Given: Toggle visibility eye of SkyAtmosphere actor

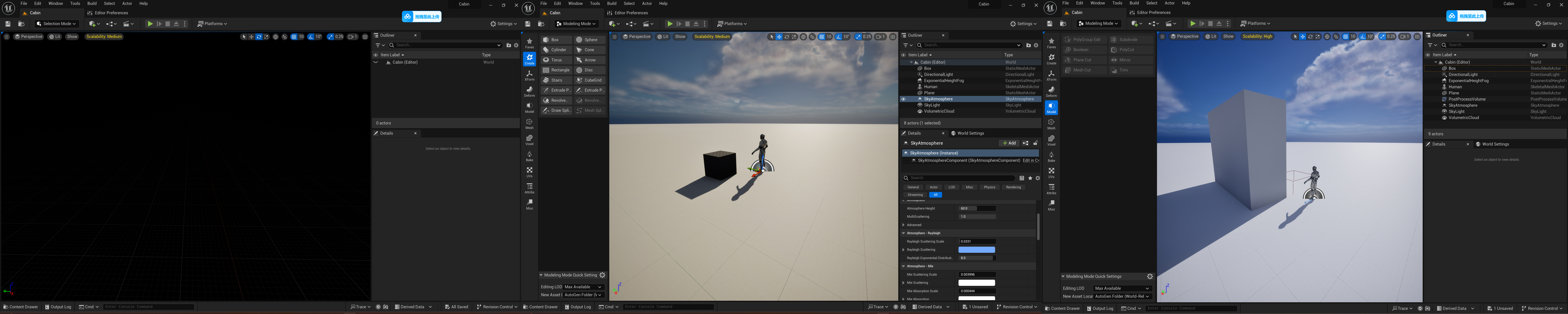Looking at the screenshot, I should tap(903, 99).
